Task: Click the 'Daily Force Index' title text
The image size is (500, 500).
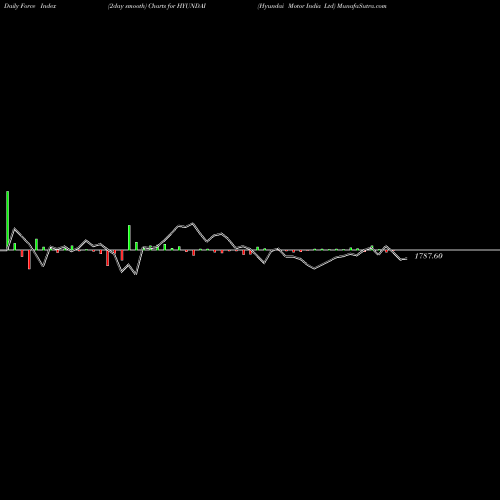Action: tap(30, 6)
